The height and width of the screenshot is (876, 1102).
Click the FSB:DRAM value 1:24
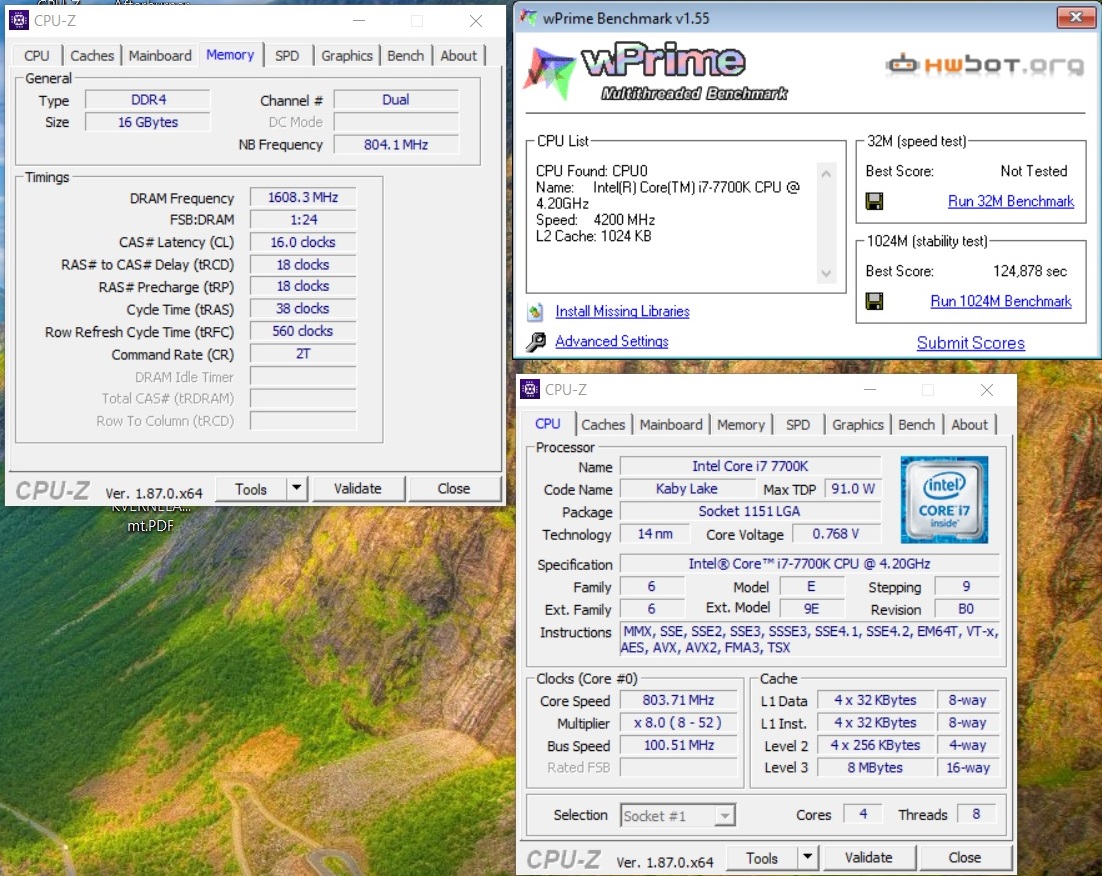(x=303, y=220)
